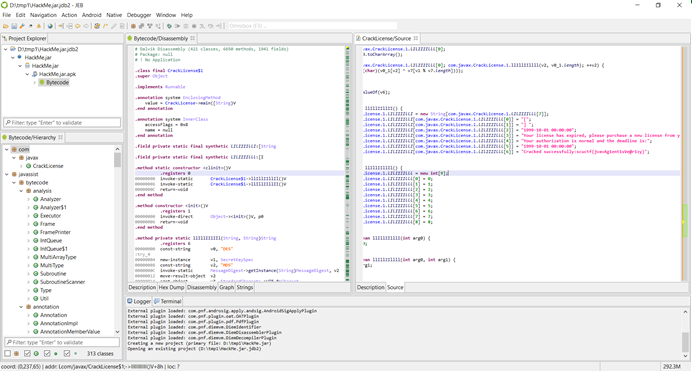The width and height of the screenshot is (692, 371).
Task: Collapse the javassist package node
Action: pos(7,174)
